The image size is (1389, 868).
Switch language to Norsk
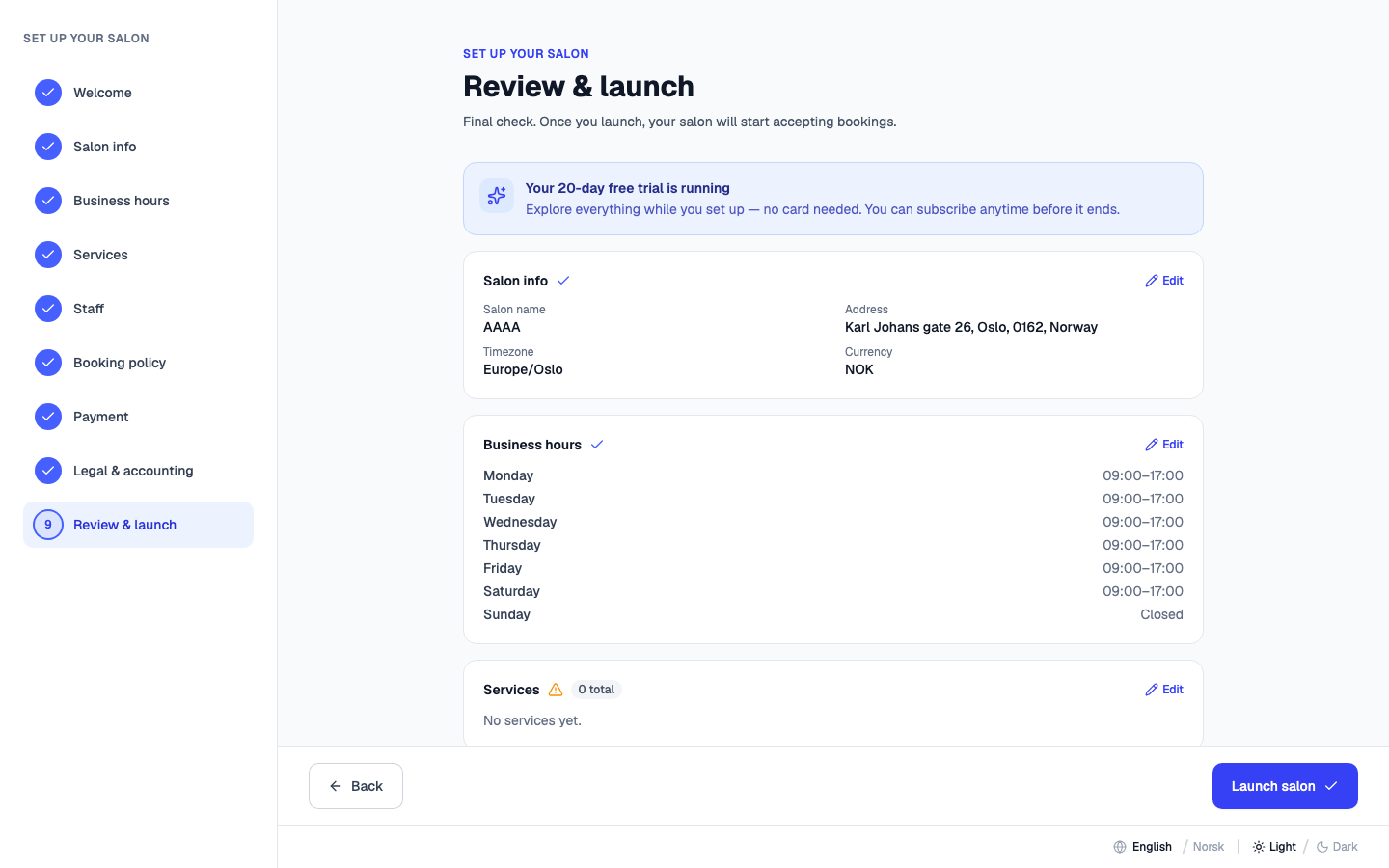(1209, 847)
